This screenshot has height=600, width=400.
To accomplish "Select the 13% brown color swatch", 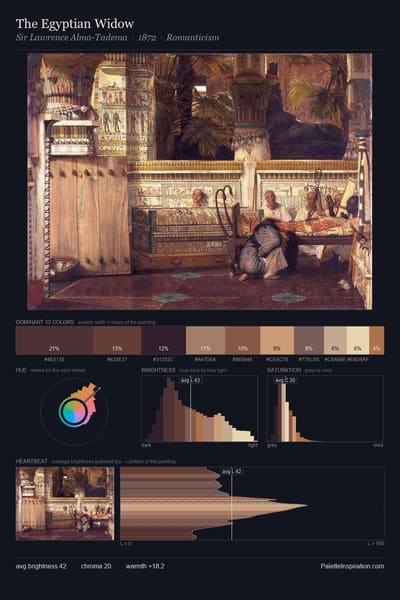I will pos(117,340).
